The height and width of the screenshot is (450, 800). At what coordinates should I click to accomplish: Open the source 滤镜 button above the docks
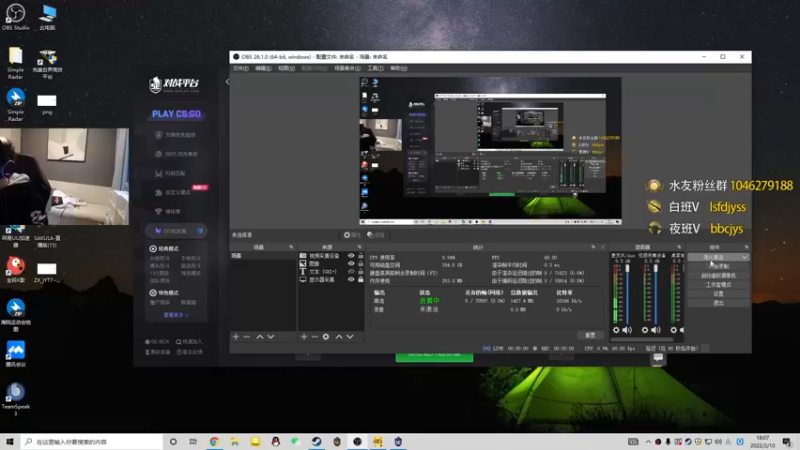point(376,235)
